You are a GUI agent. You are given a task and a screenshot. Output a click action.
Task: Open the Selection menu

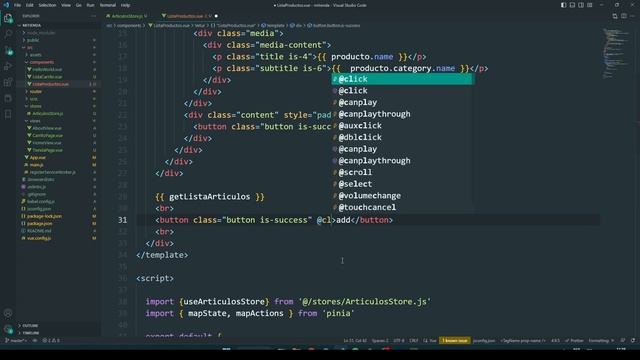pyautogui.click(x=47, y=5)
